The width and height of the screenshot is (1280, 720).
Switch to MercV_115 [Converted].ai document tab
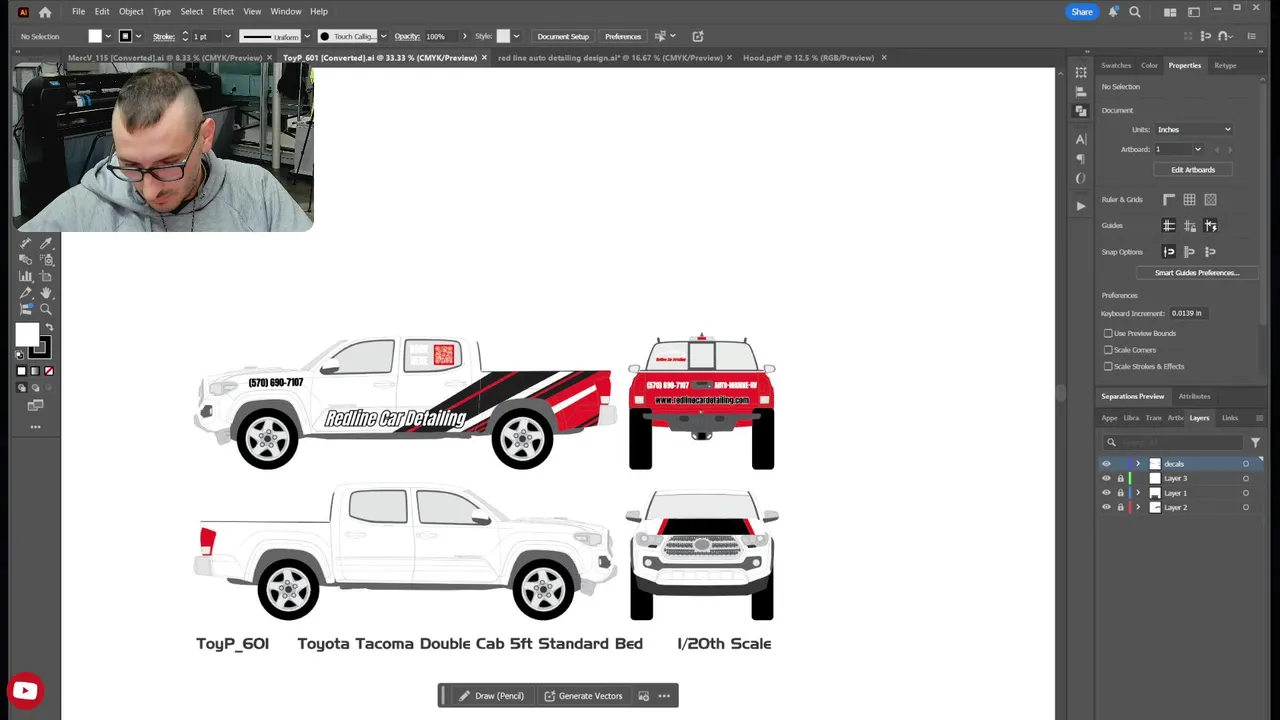(164, 58)
